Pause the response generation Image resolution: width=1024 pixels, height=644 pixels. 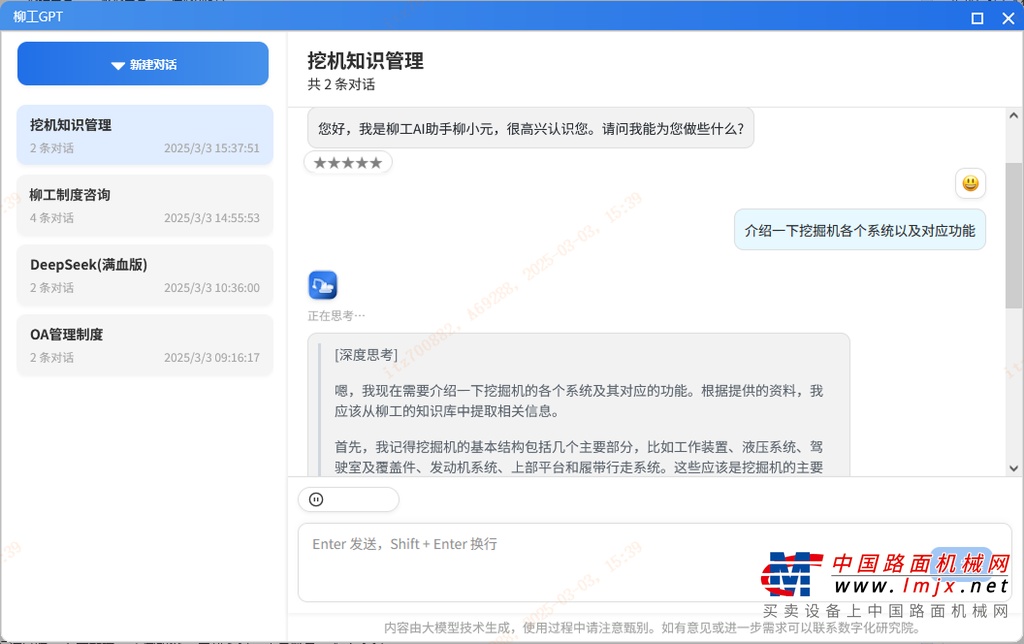point(316,500)
